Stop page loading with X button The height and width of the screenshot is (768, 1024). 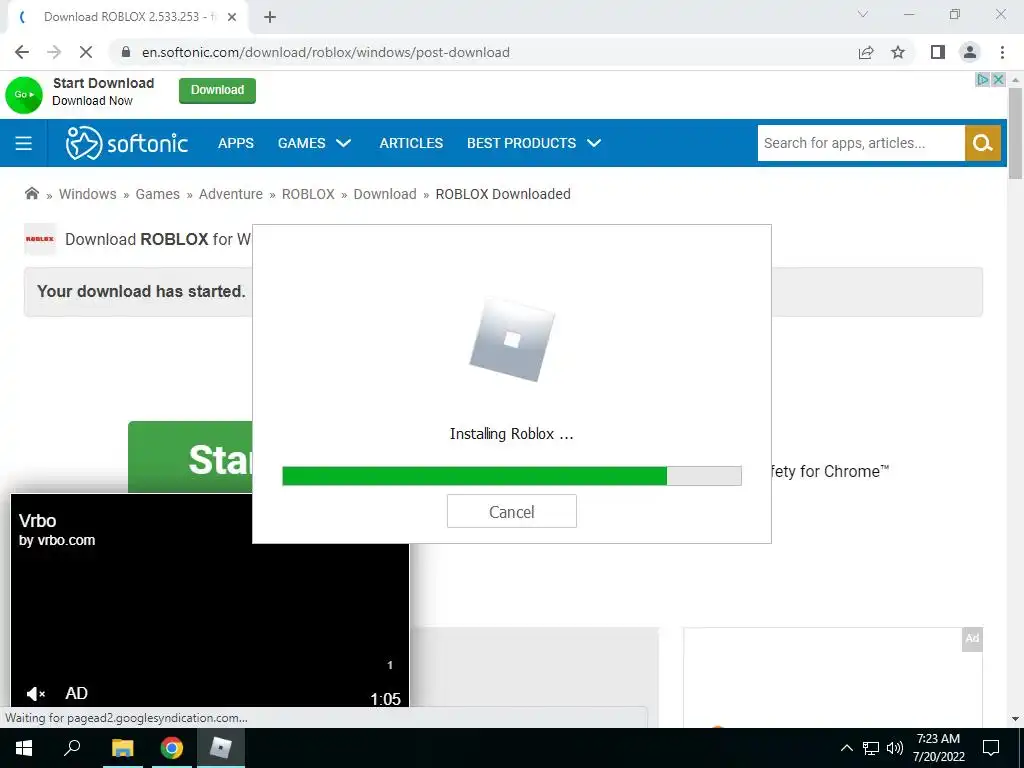coord(86,52)
